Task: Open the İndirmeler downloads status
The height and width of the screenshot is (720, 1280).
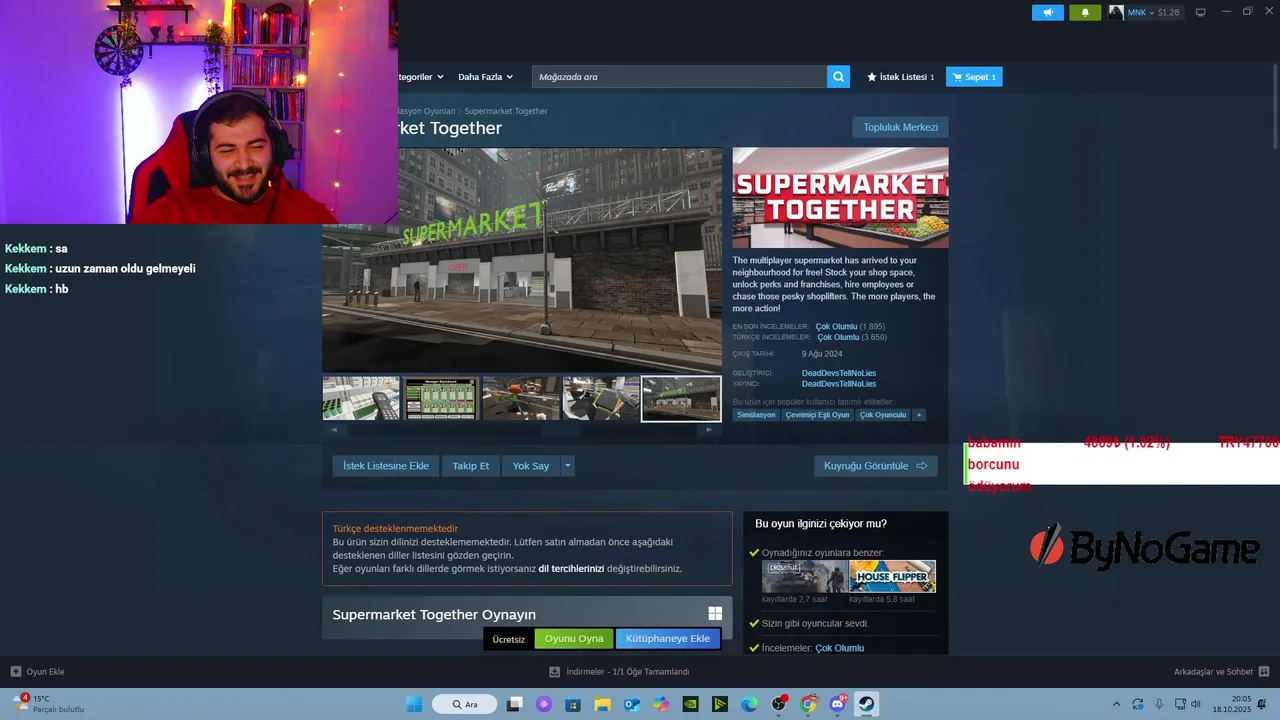Action: click(x=620, y=672)
